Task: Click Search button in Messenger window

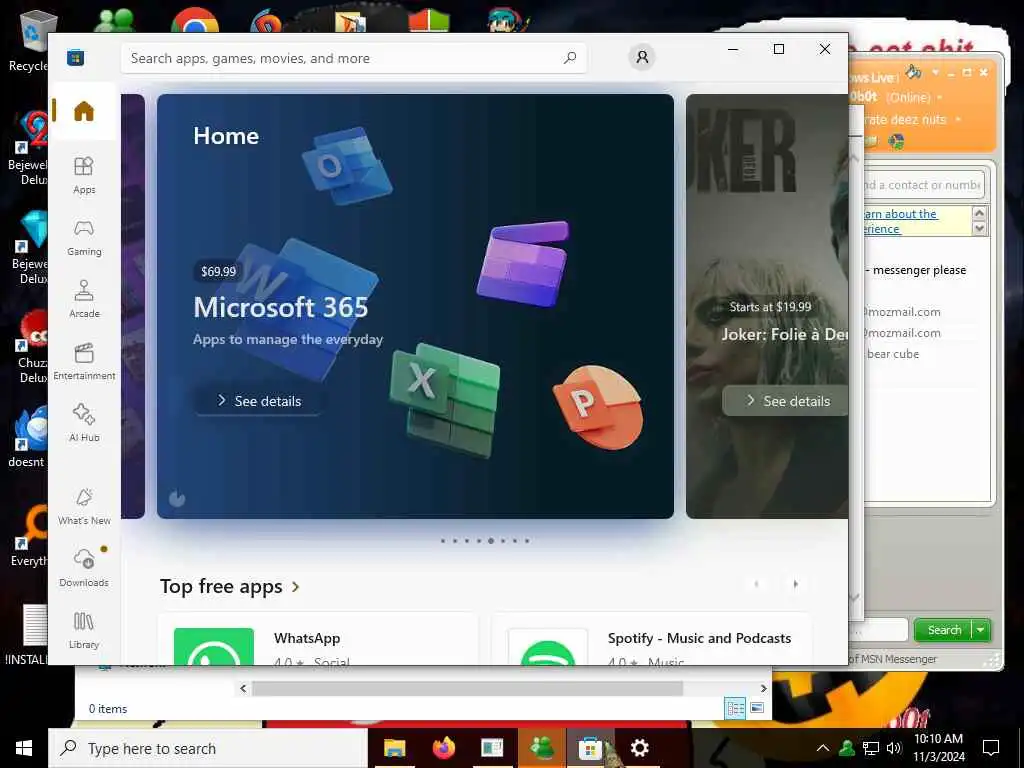Action: click(x=944, y=630)
